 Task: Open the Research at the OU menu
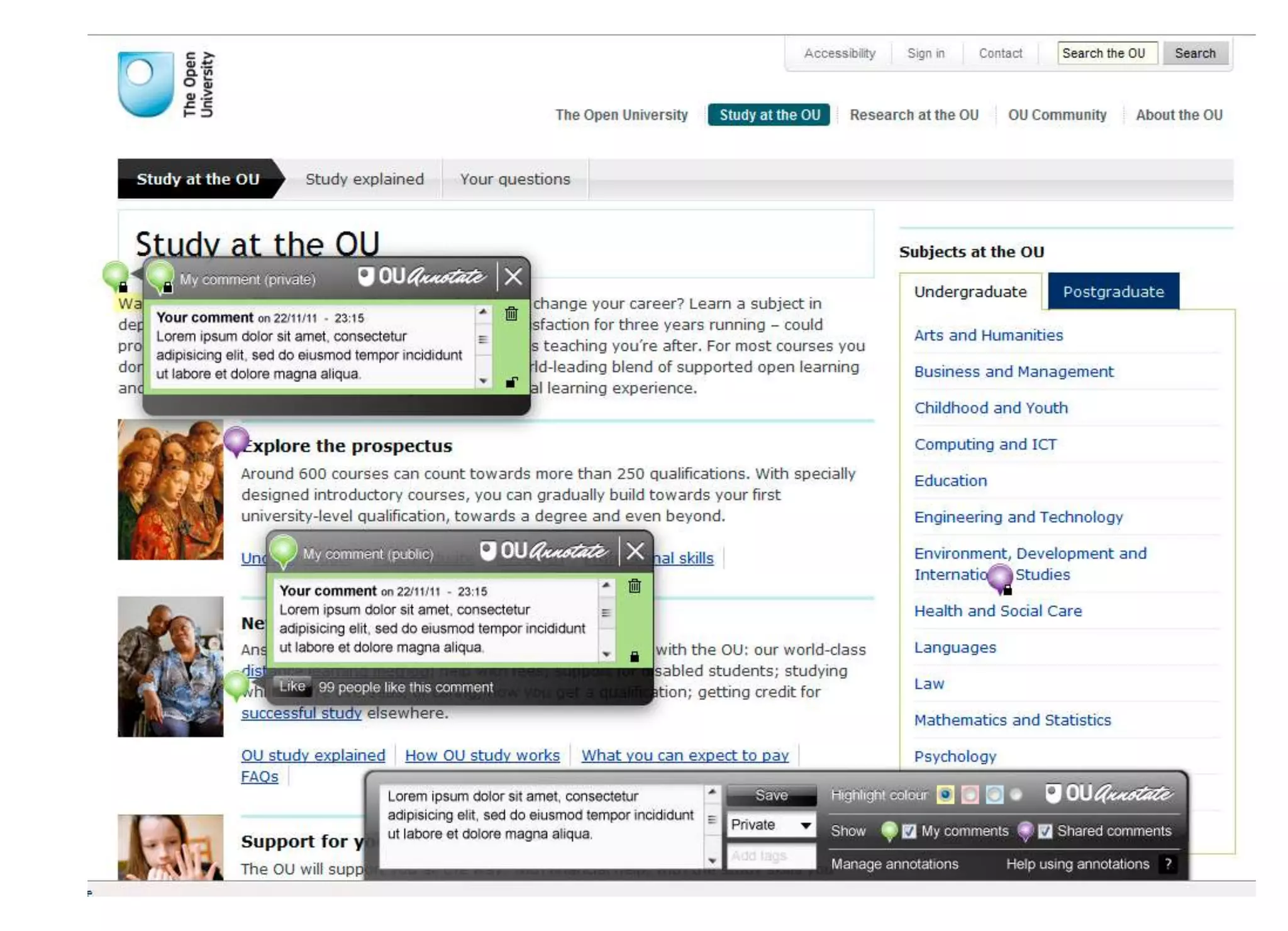(x=913, y=115)
